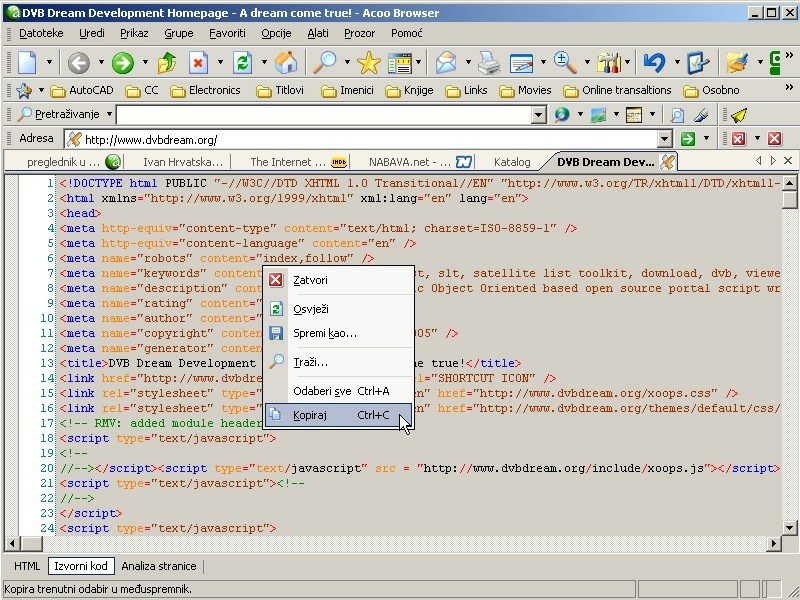
Task: Open the Forward history dropdown arrow
Action: point(145,63)
